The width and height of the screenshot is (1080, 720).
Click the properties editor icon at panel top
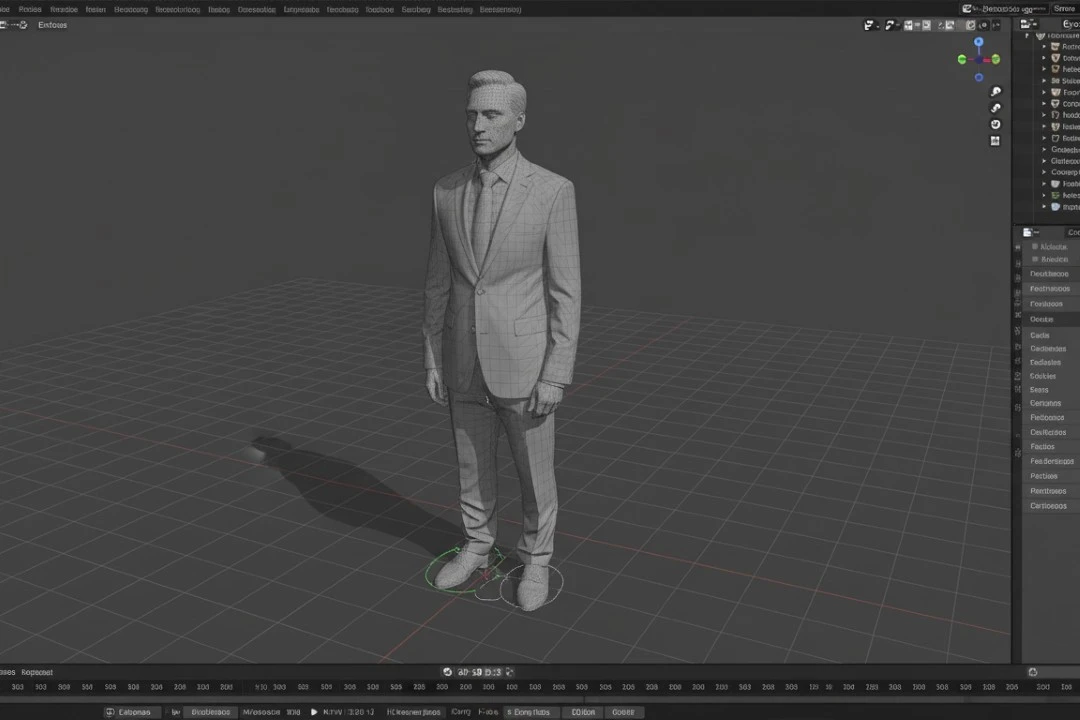click(x=1028, y=232)
